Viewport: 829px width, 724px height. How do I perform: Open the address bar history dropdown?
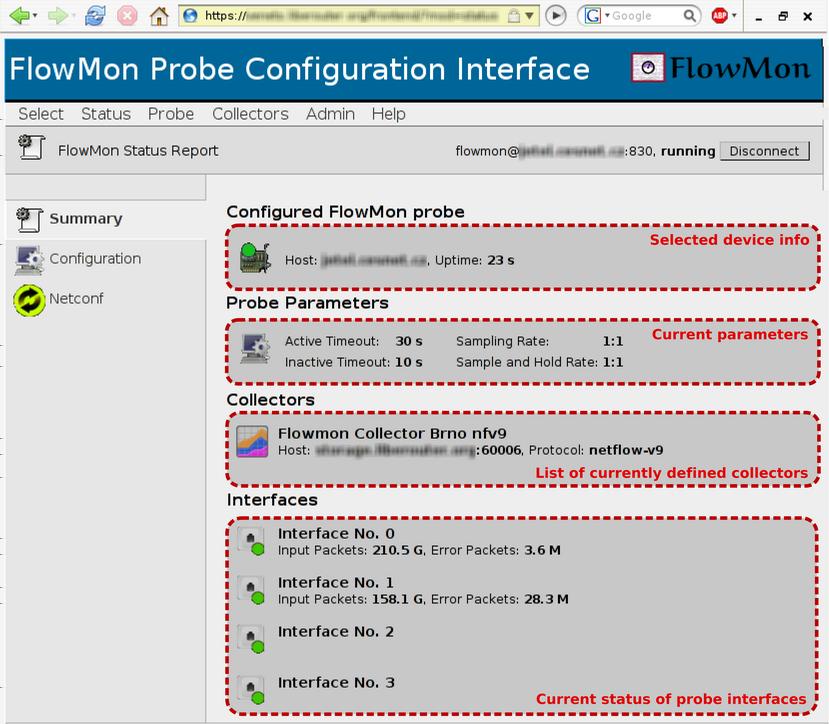(x=529, y=16)
